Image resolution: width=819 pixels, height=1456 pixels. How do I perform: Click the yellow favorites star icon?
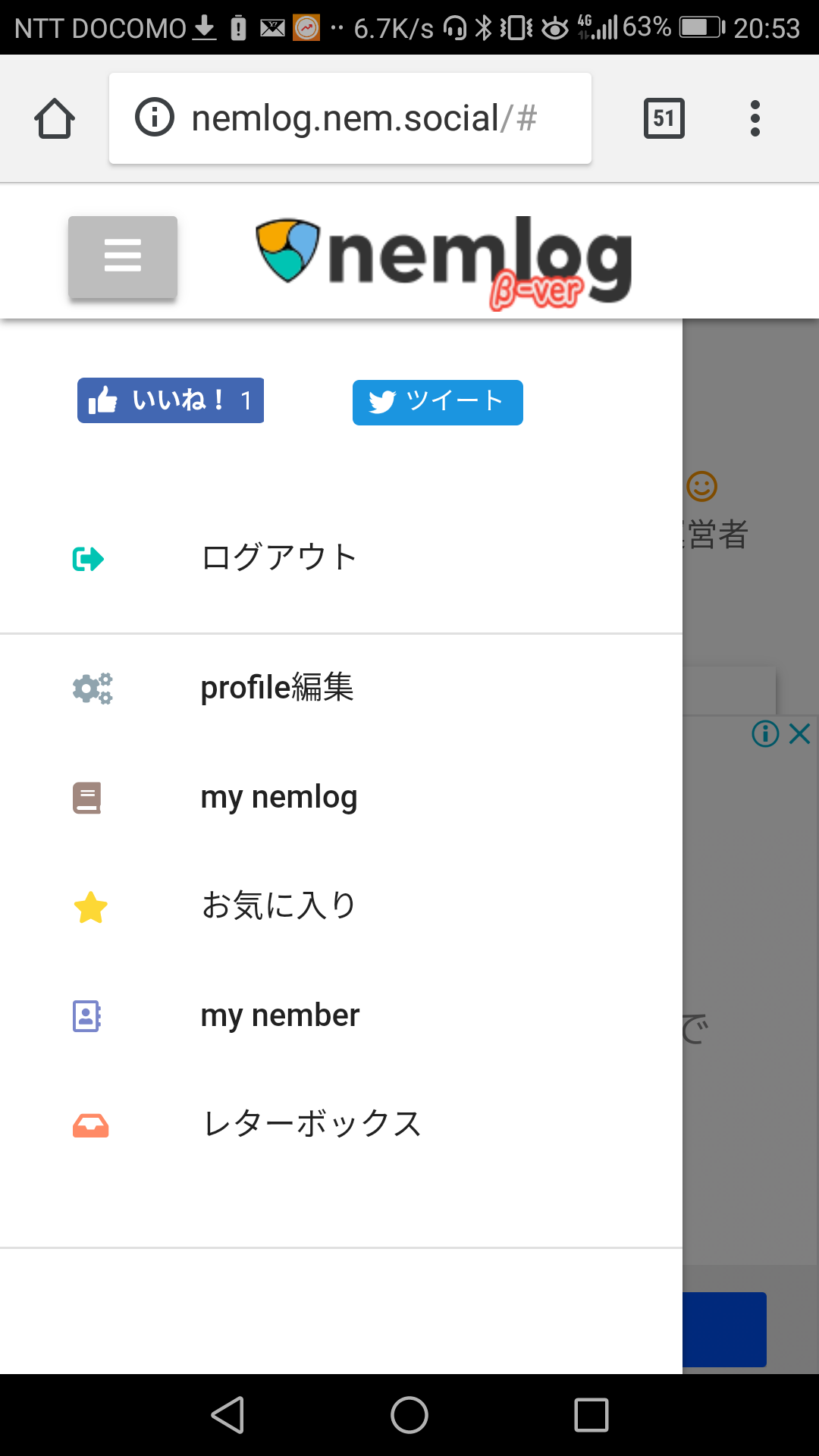[x=90, y=907]
